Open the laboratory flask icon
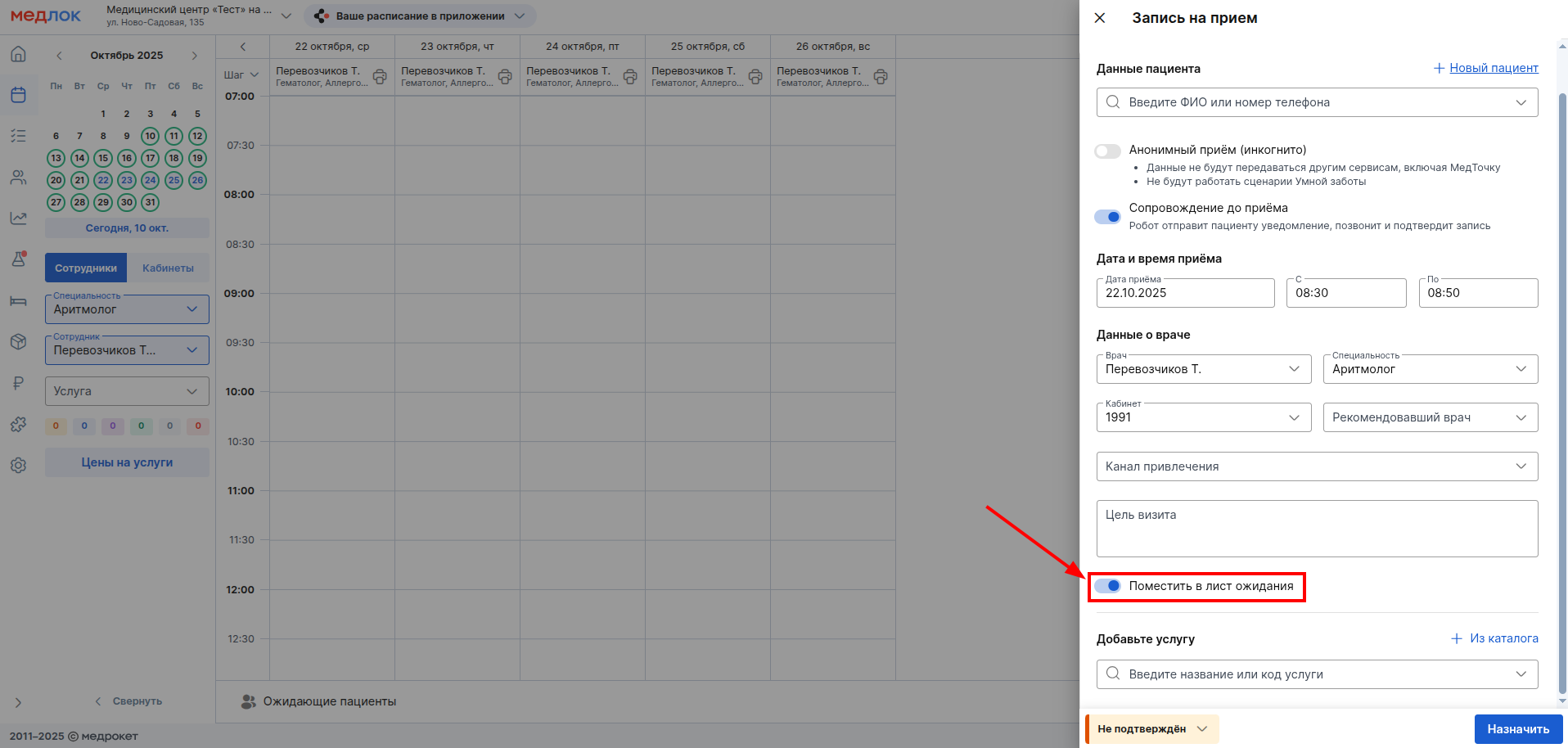Image resolution: width=1568 pixels, height=748 pixels. pos(18,259)
